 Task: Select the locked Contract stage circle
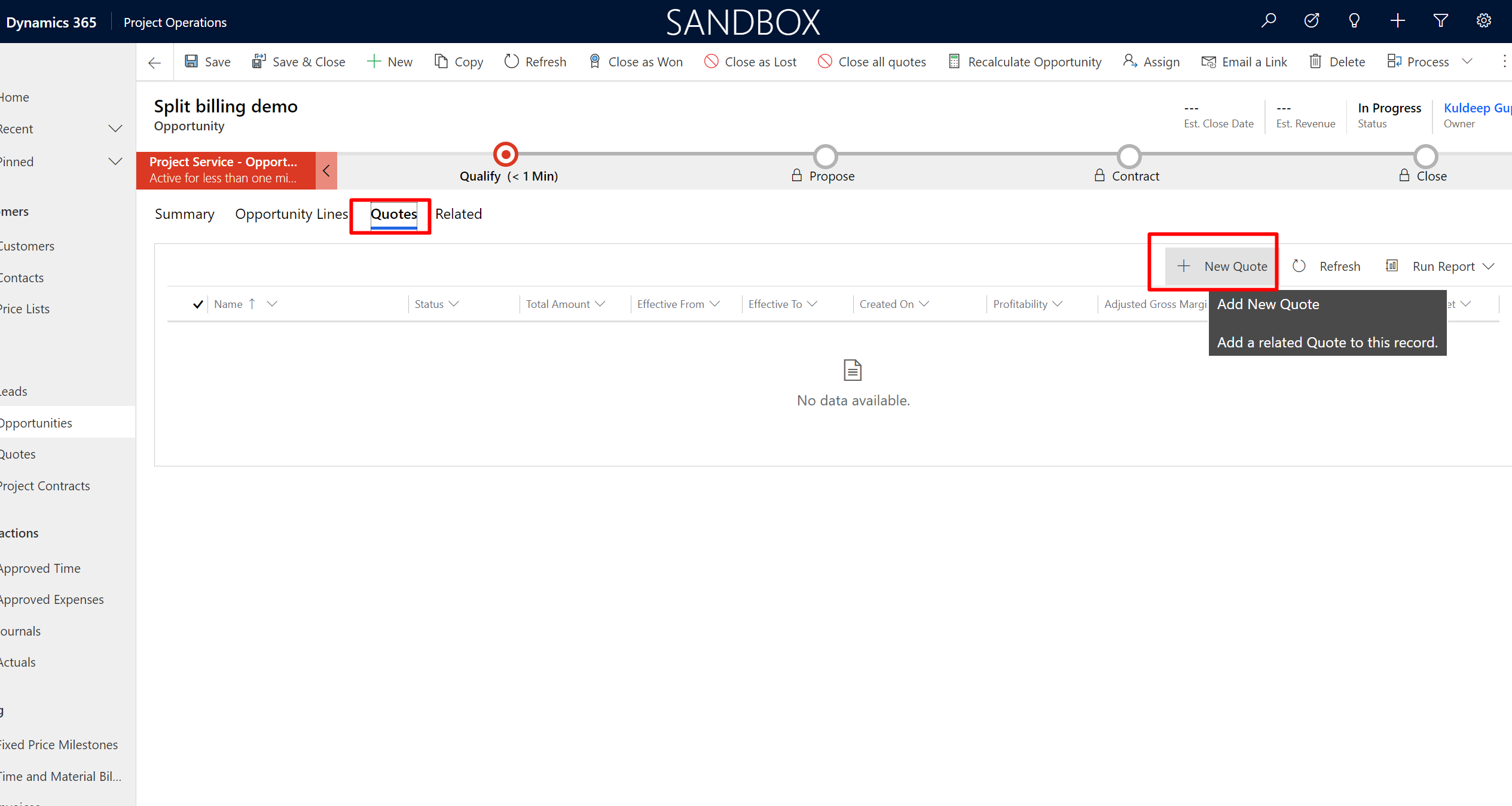1128,156
